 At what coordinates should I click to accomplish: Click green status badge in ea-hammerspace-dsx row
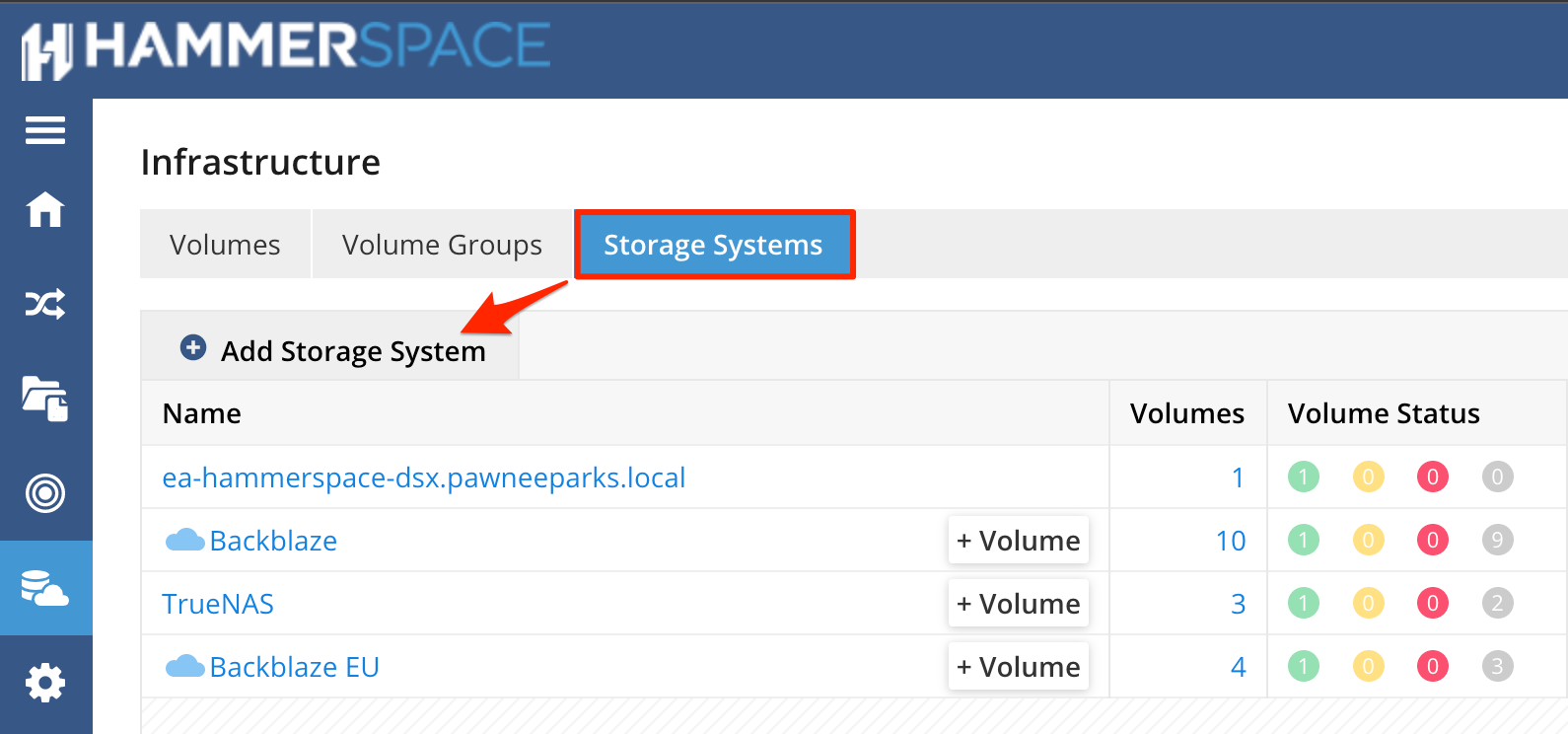click(1304, 477)
